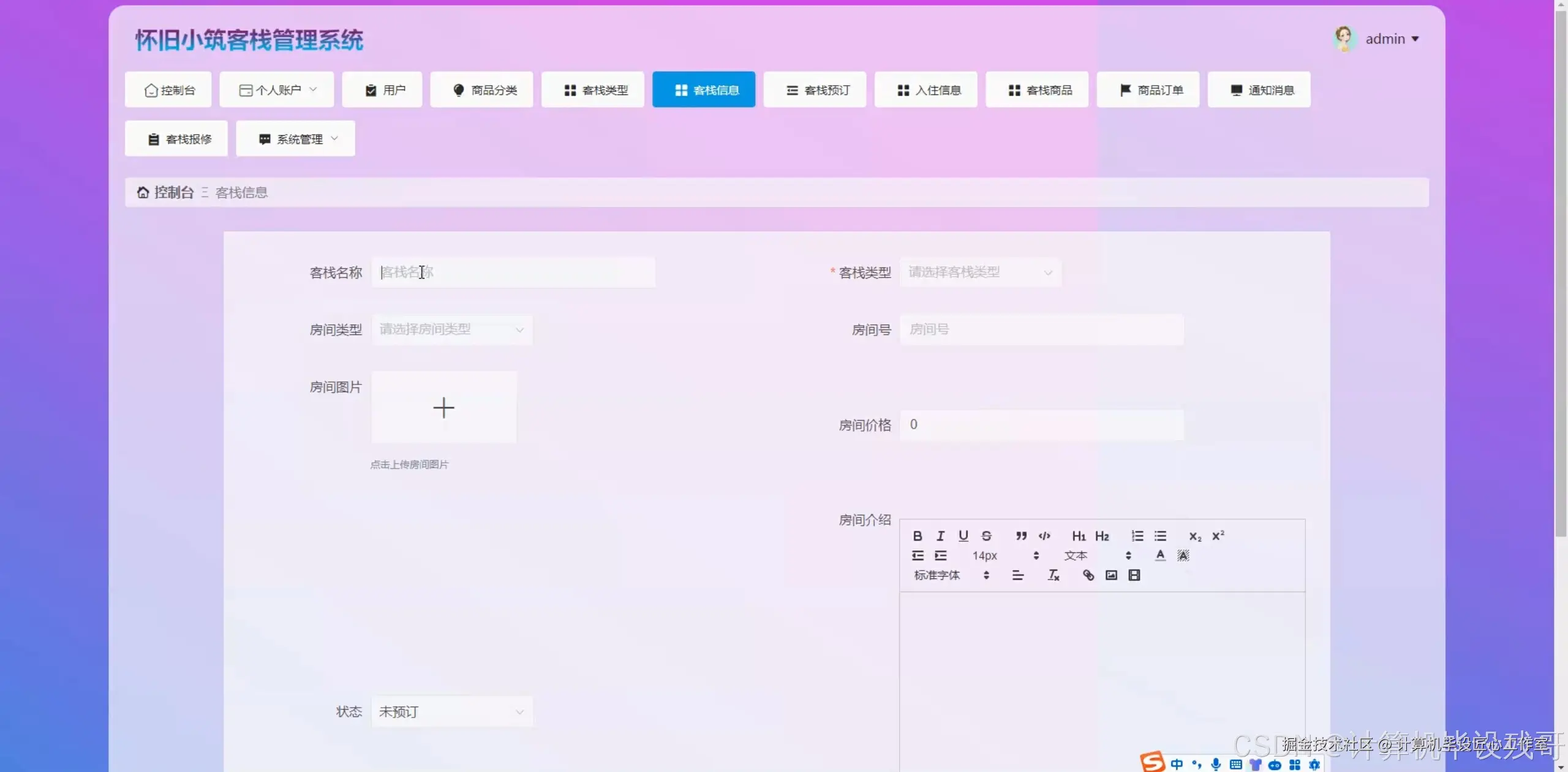Insert a hyperlink in the editor
Image resolution: width=1568 pixels, height=772 pixels.
pyautogui.click(x=1088, y=575)
